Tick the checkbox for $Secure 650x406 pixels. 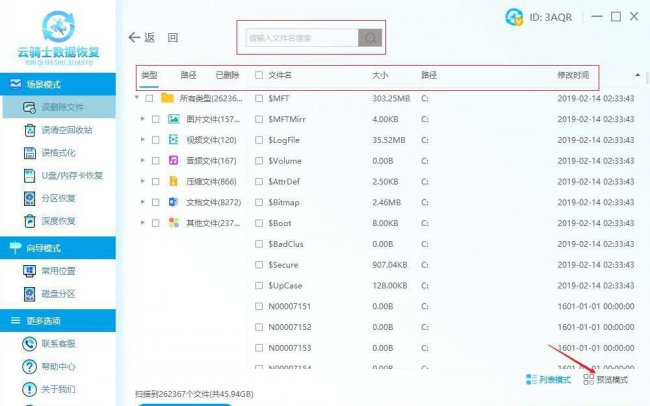259,265
